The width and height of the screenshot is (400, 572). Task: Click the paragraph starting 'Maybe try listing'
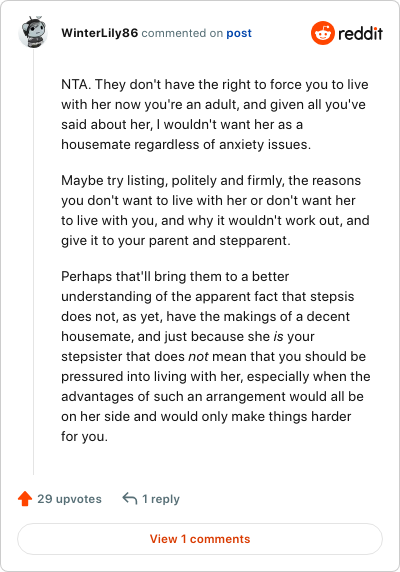(x=215, y=210)
